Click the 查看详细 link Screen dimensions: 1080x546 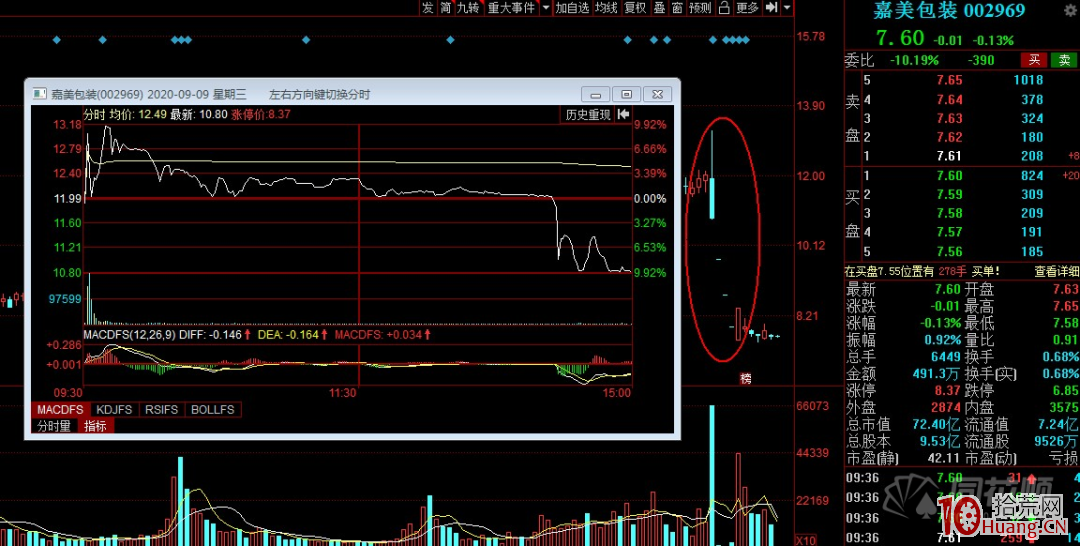pos(1057,272)
